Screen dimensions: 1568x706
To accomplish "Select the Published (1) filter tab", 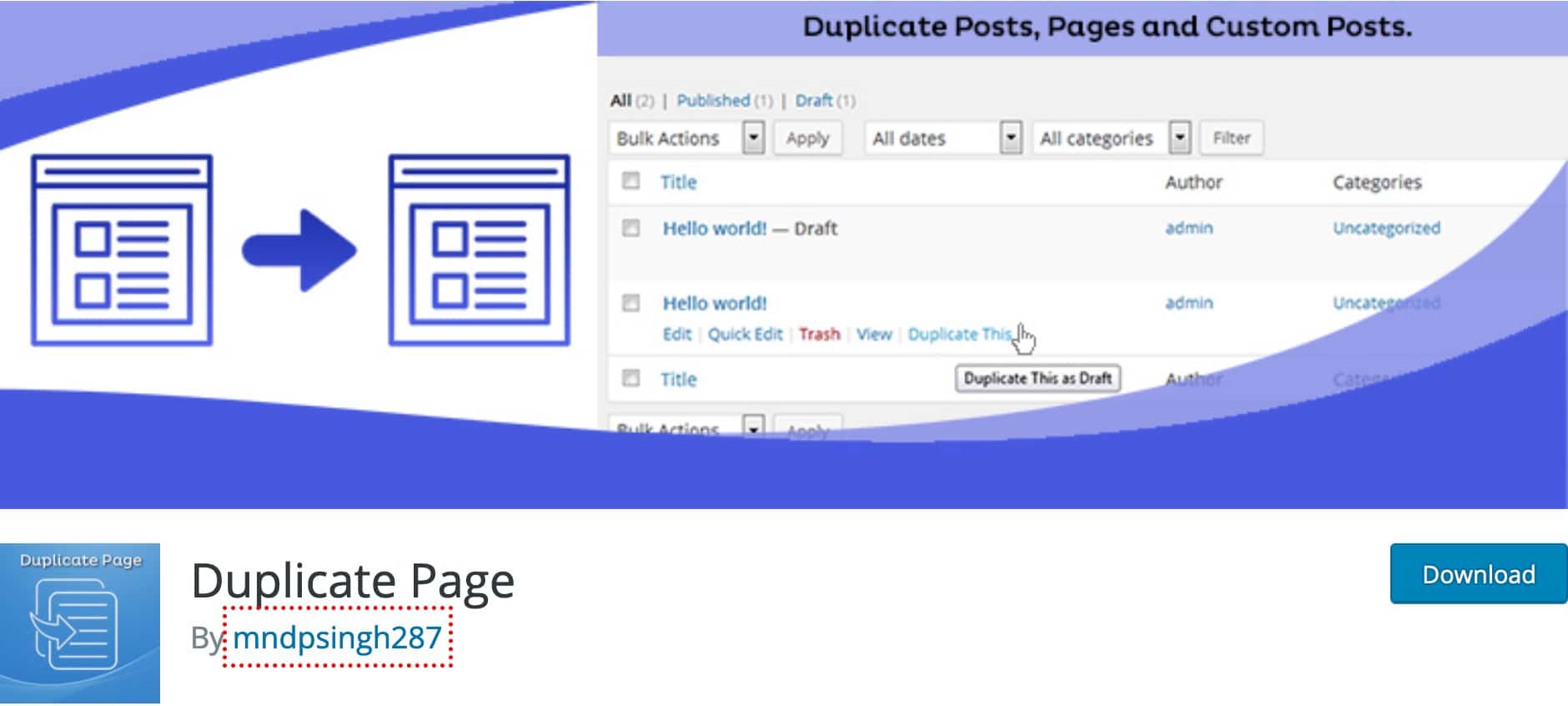I will click(724, 100).
